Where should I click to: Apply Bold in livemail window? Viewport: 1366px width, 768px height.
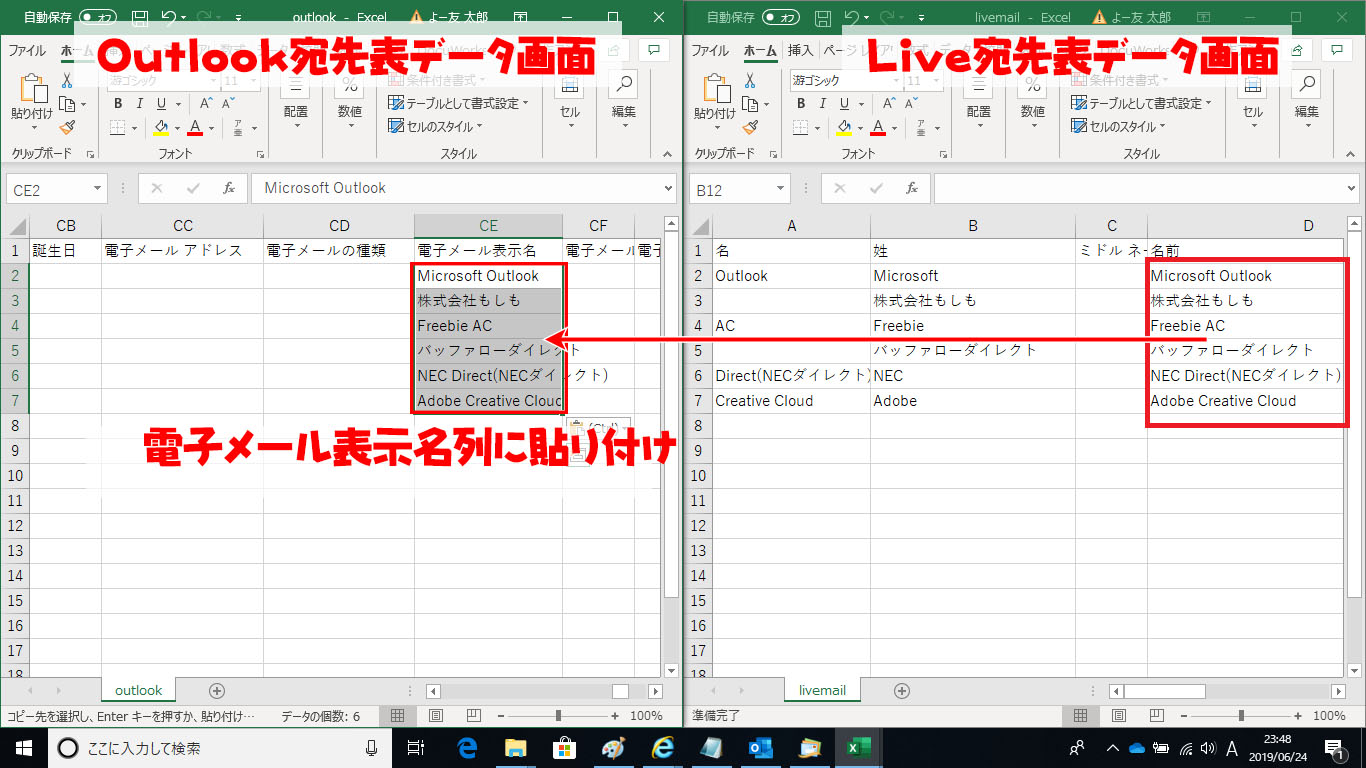[800, 103]
